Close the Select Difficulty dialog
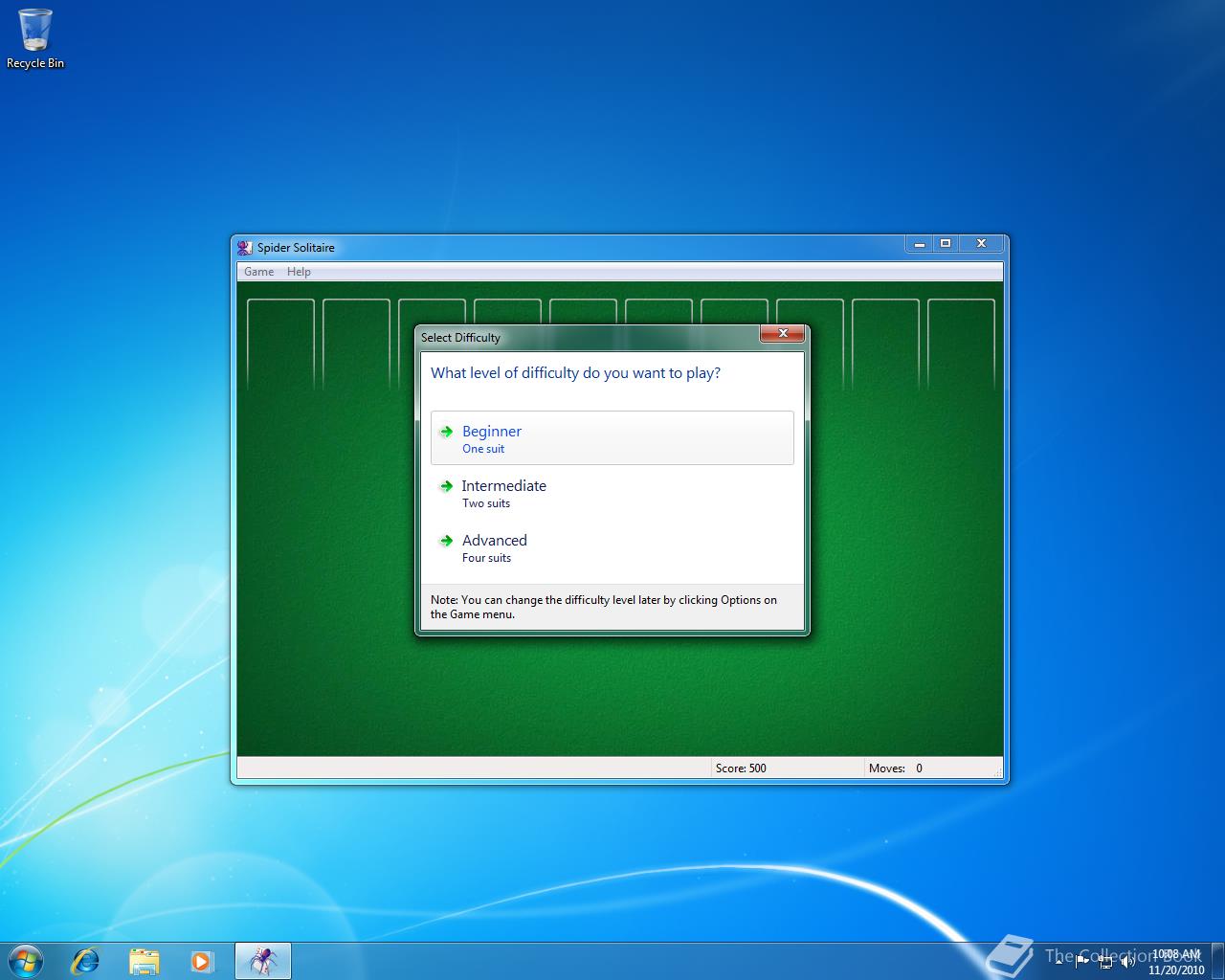 783,333
